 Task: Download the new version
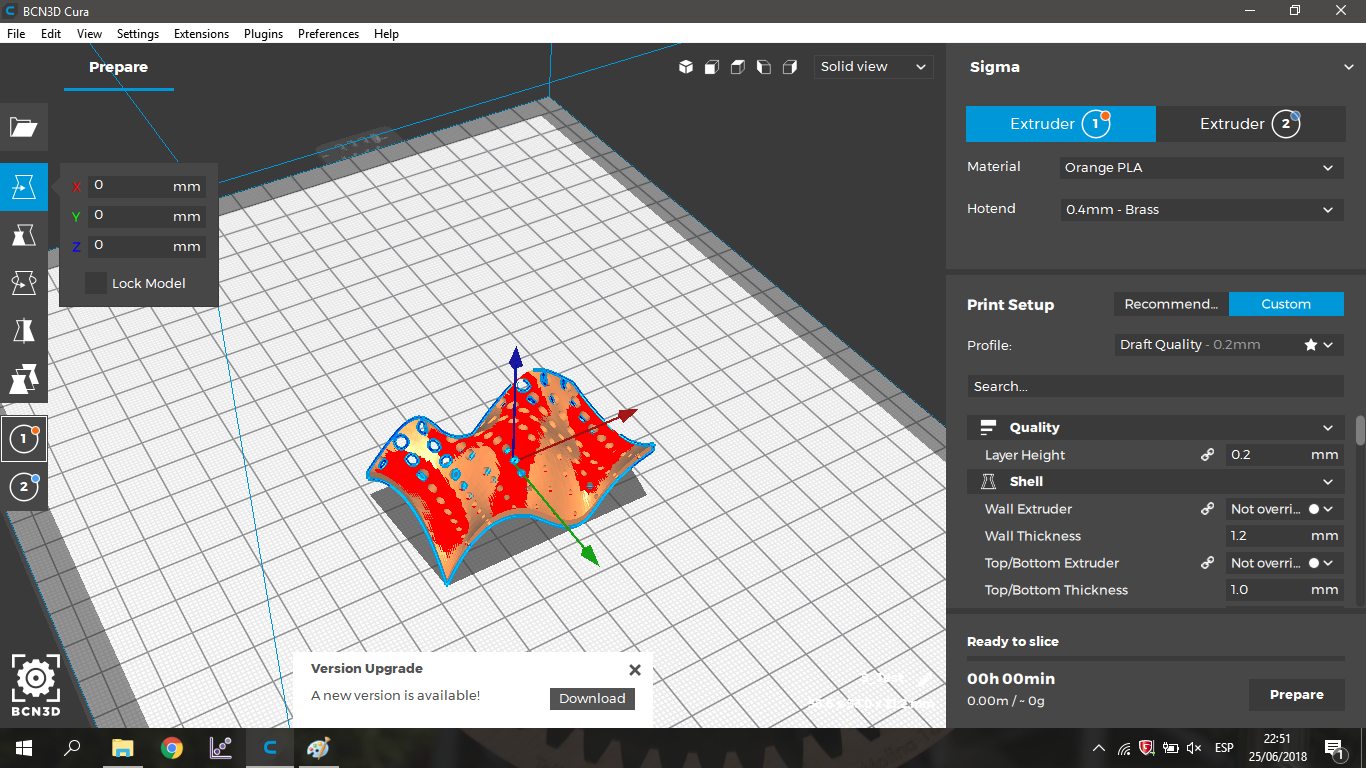592,699
